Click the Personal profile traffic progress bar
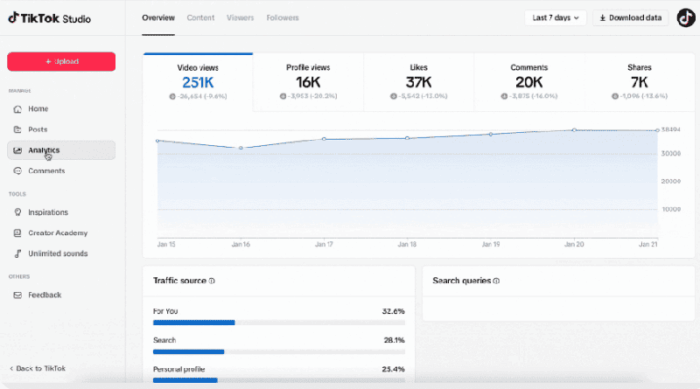 point(279,381)
